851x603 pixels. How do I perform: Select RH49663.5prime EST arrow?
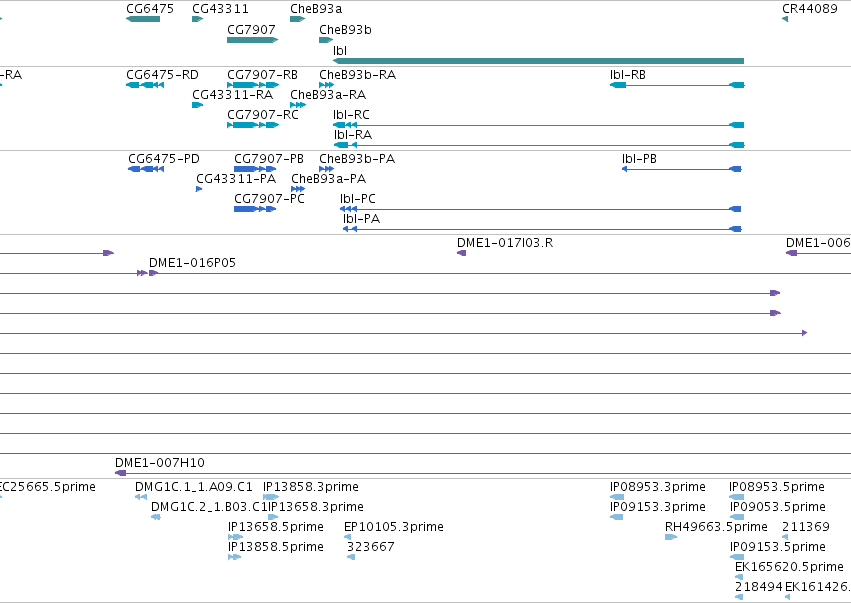pyautogui.click(x=671, y=537)
